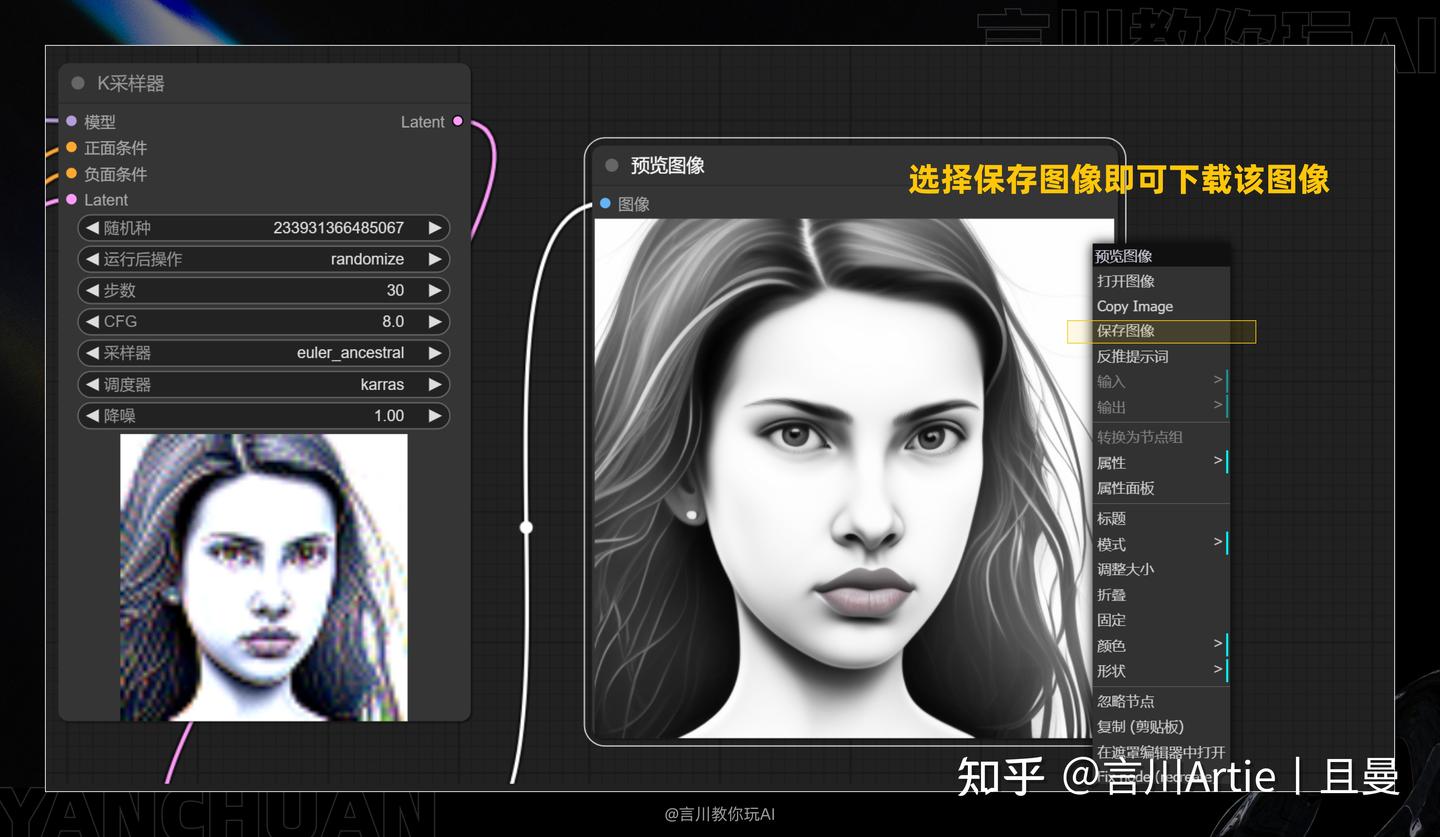This screenshot has width=1440, height=837.
Task: Click the K采样器 node title bar
Action: point(264,83)
